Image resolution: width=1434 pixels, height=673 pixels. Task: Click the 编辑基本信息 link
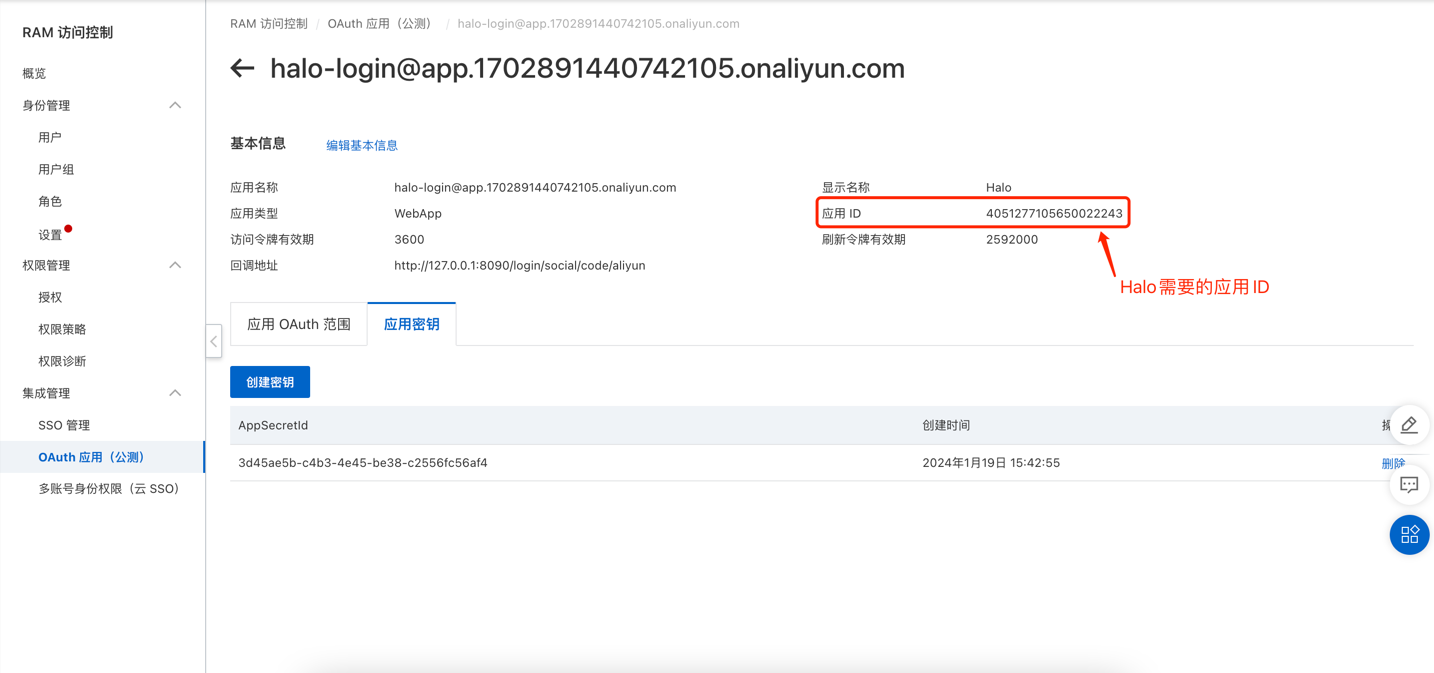[362, 145]
